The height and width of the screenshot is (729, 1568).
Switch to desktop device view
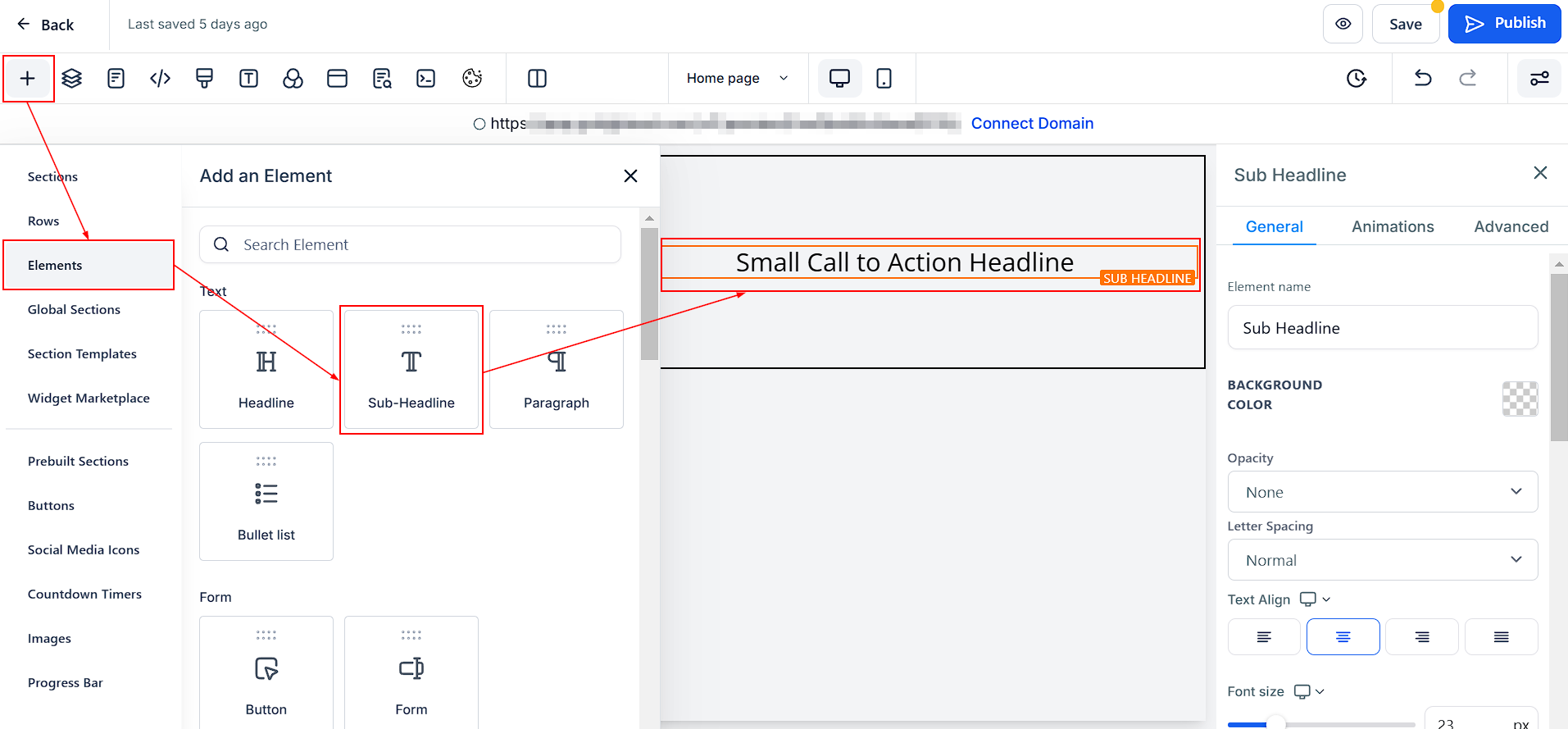tap(839, 79)
